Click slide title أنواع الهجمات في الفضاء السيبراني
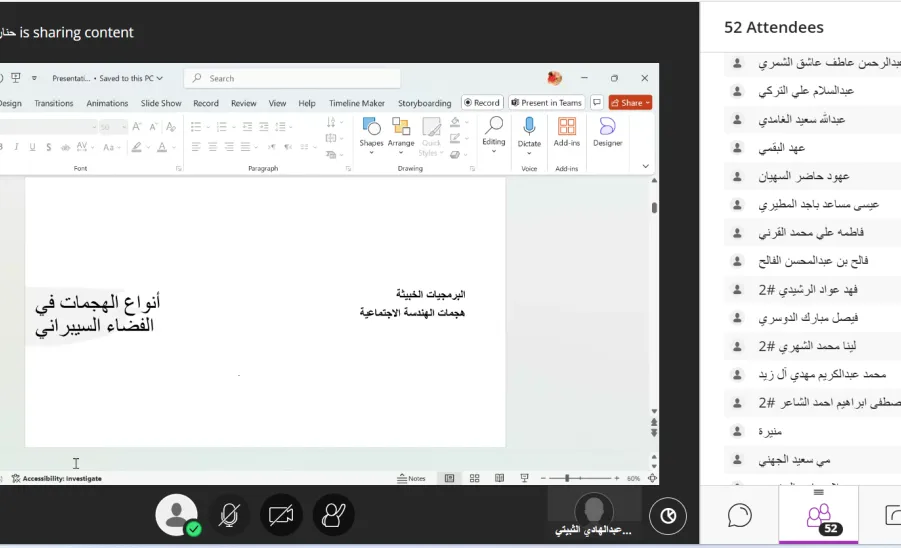This screenshot has width=901, height=548. 97,314
